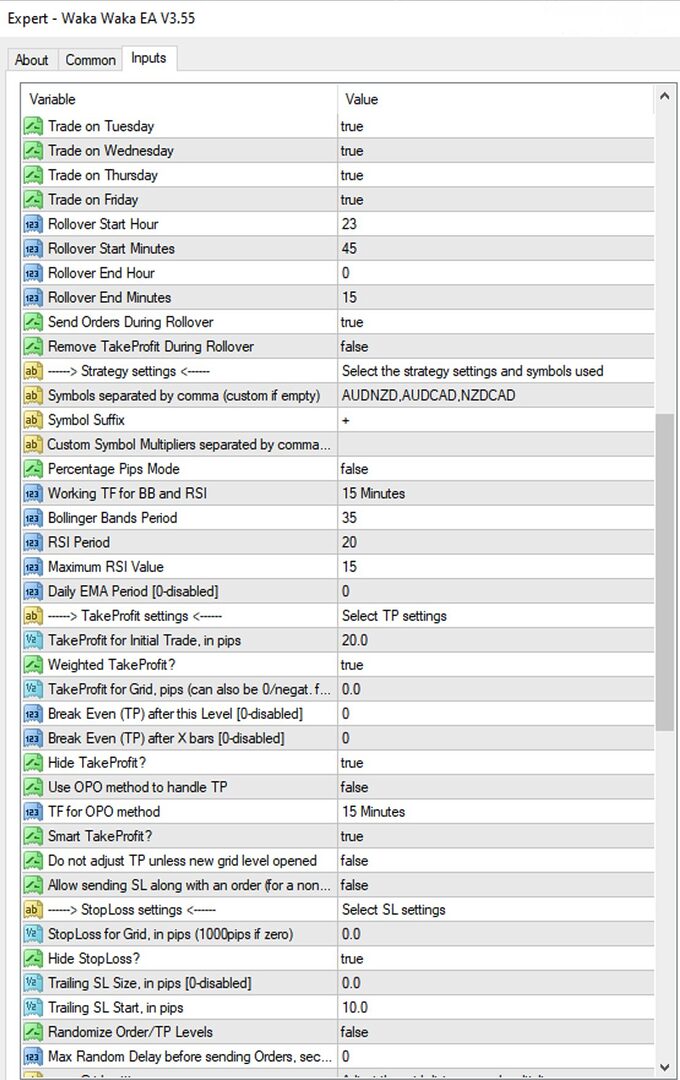Open TF for OPO method timeframe dropdown

tap(495, 811)
